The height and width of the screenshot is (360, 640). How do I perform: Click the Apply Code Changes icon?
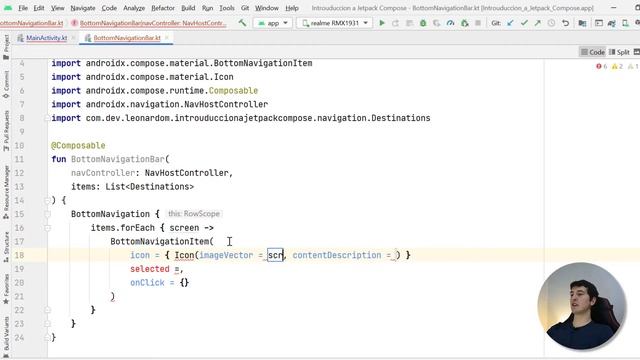coord(409,23)
